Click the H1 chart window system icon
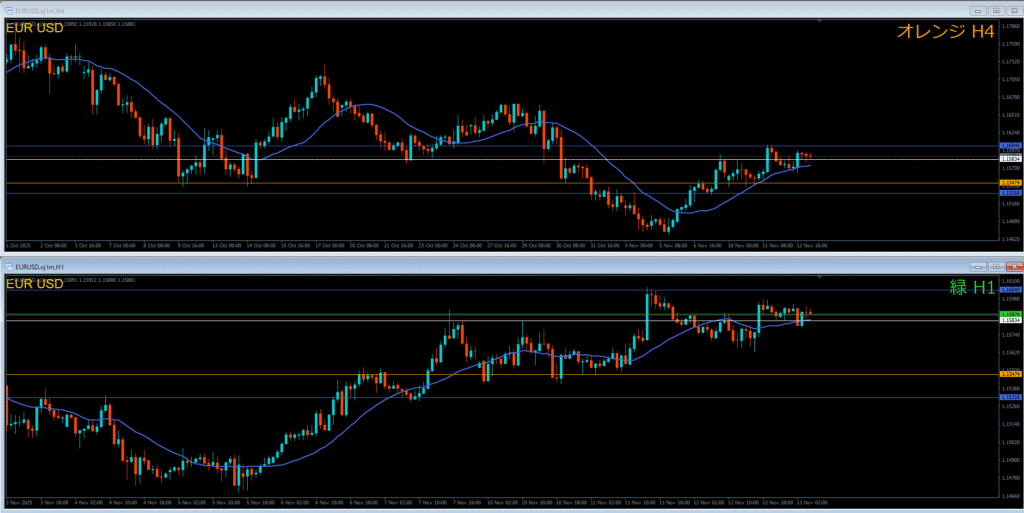The height and width of the screenshot is (513, 1024). pos(11,267)
